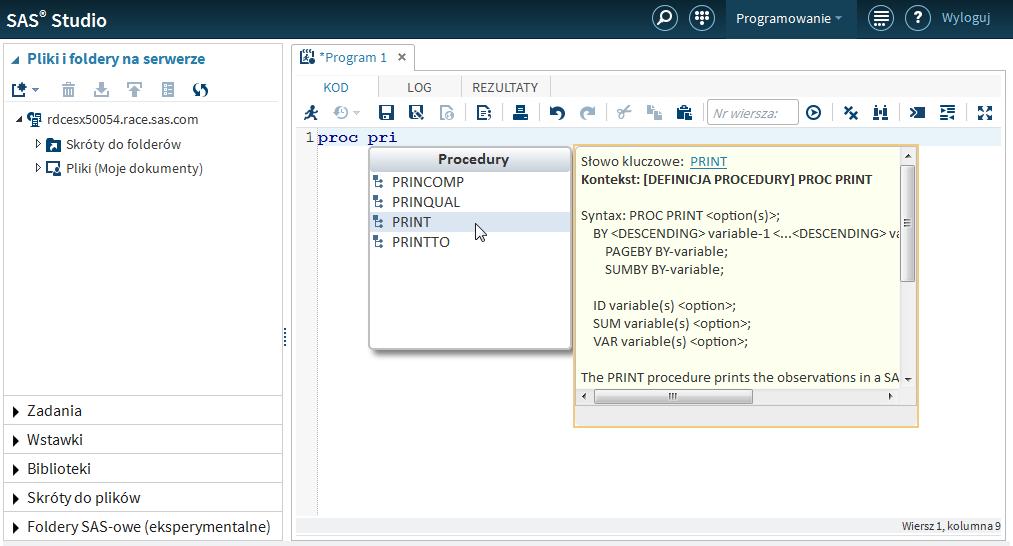Open the search icon in header
1013x546 pixels.
click(x=665, y=18)
